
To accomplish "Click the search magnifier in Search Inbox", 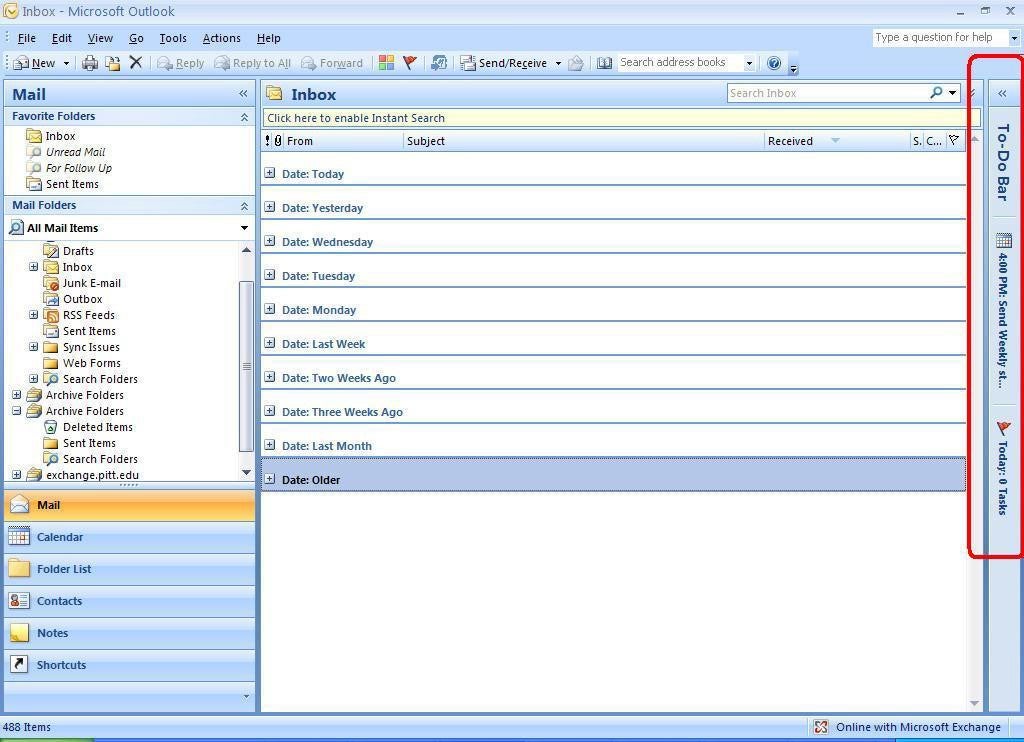I will 936,93.
